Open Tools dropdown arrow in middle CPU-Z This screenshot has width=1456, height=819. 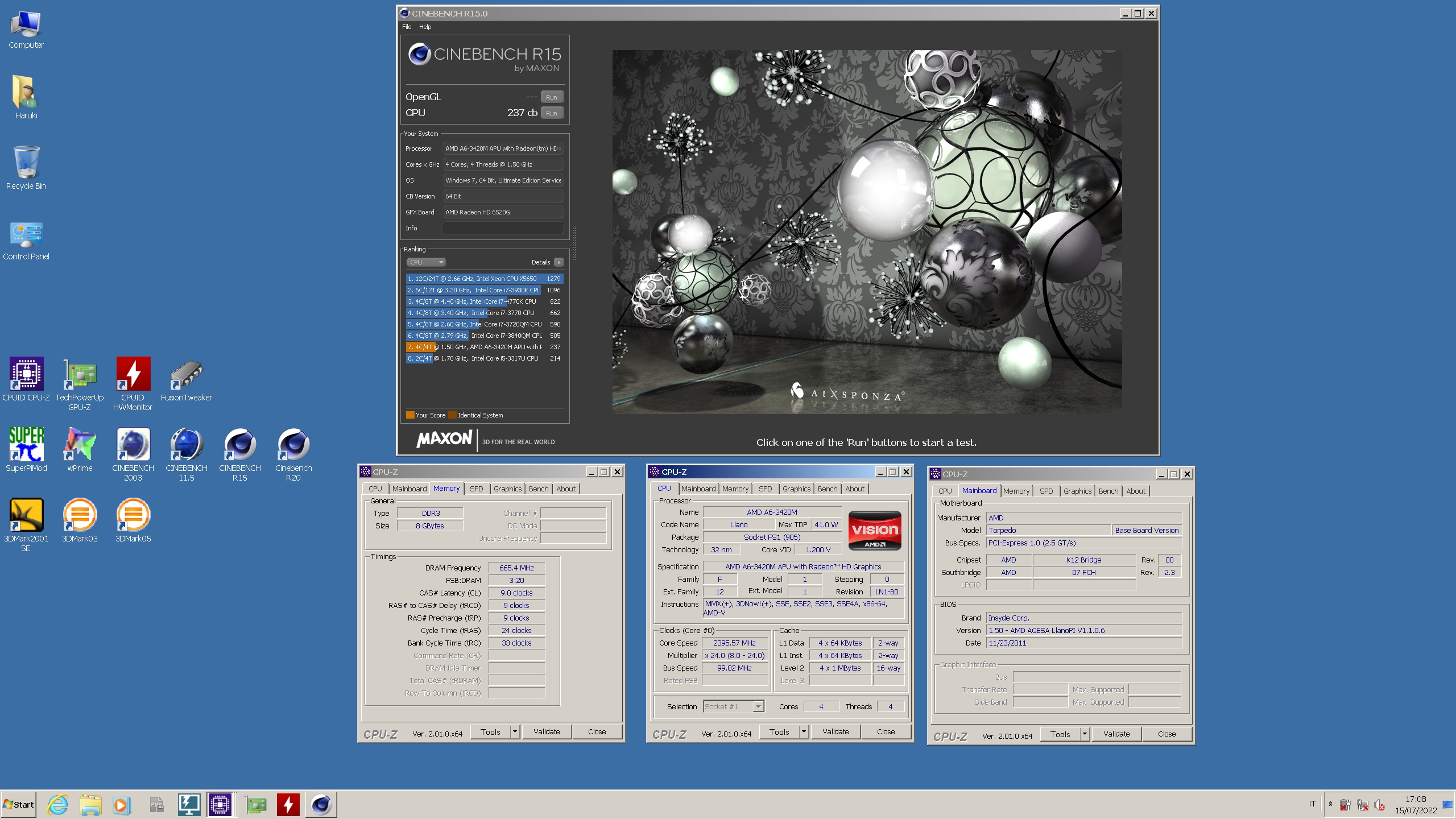804,732
